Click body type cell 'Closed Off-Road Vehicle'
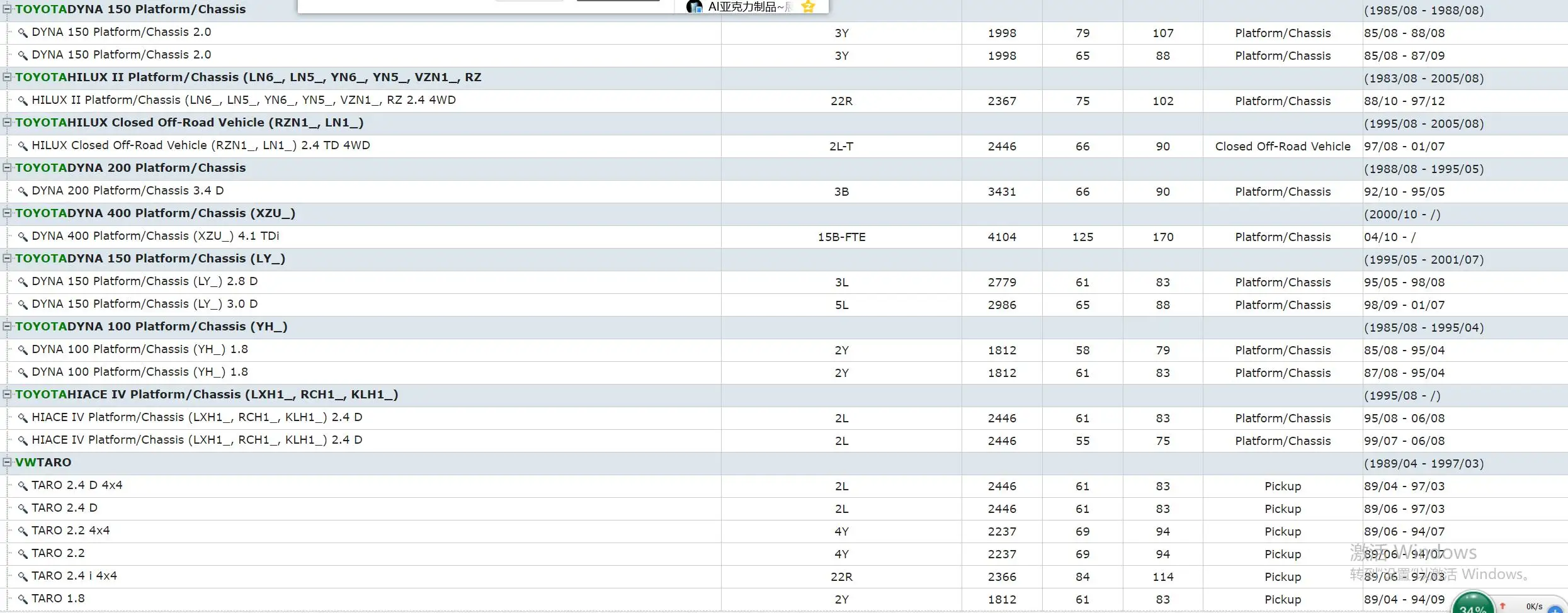Image resolution: width=1568 pixels, height=613 pixels. (x=1283, y=147)
